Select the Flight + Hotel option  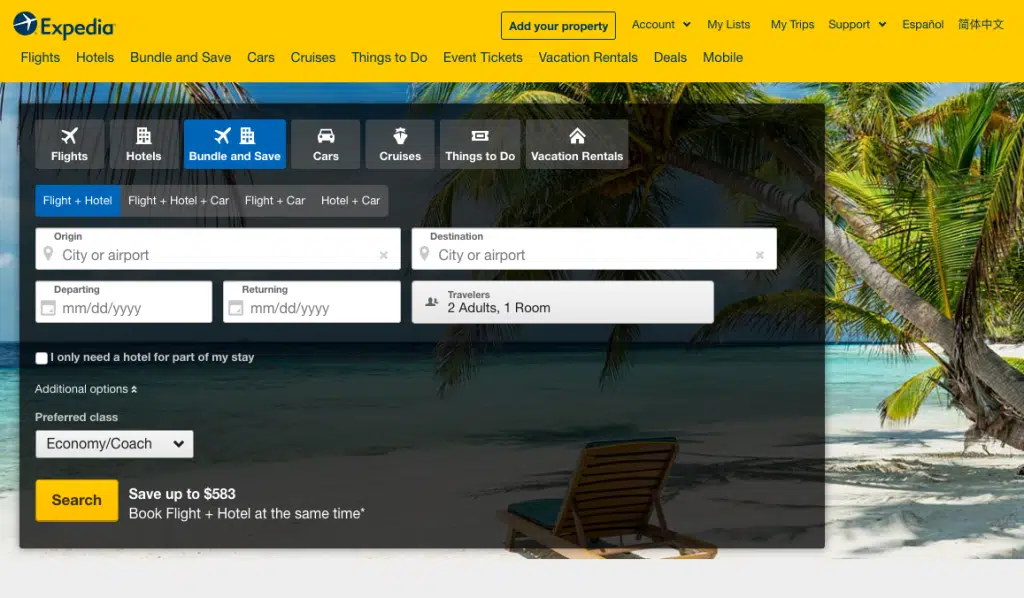(78, 201)
